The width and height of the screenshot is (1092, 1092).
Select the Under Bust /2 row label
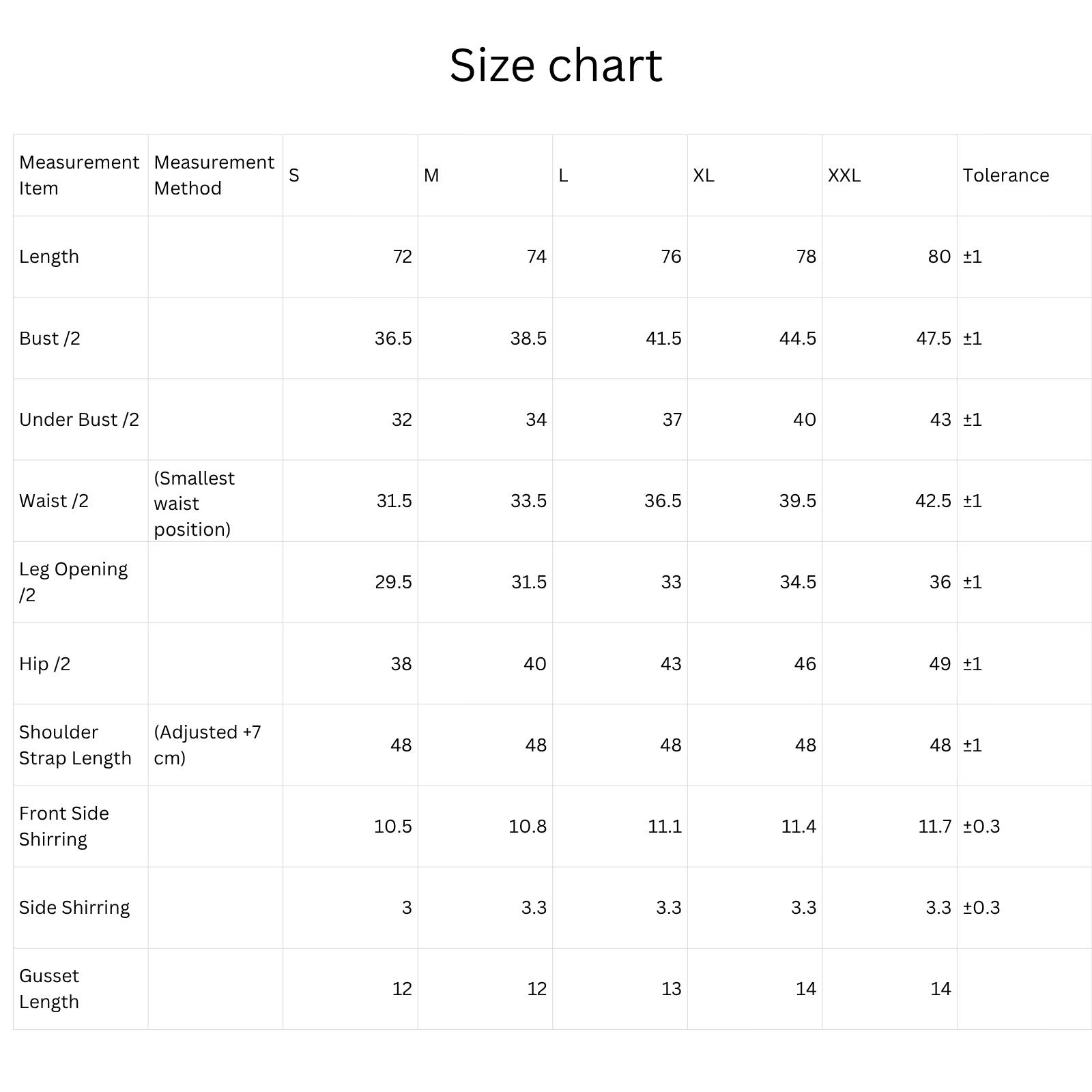(x=79, y=420)
